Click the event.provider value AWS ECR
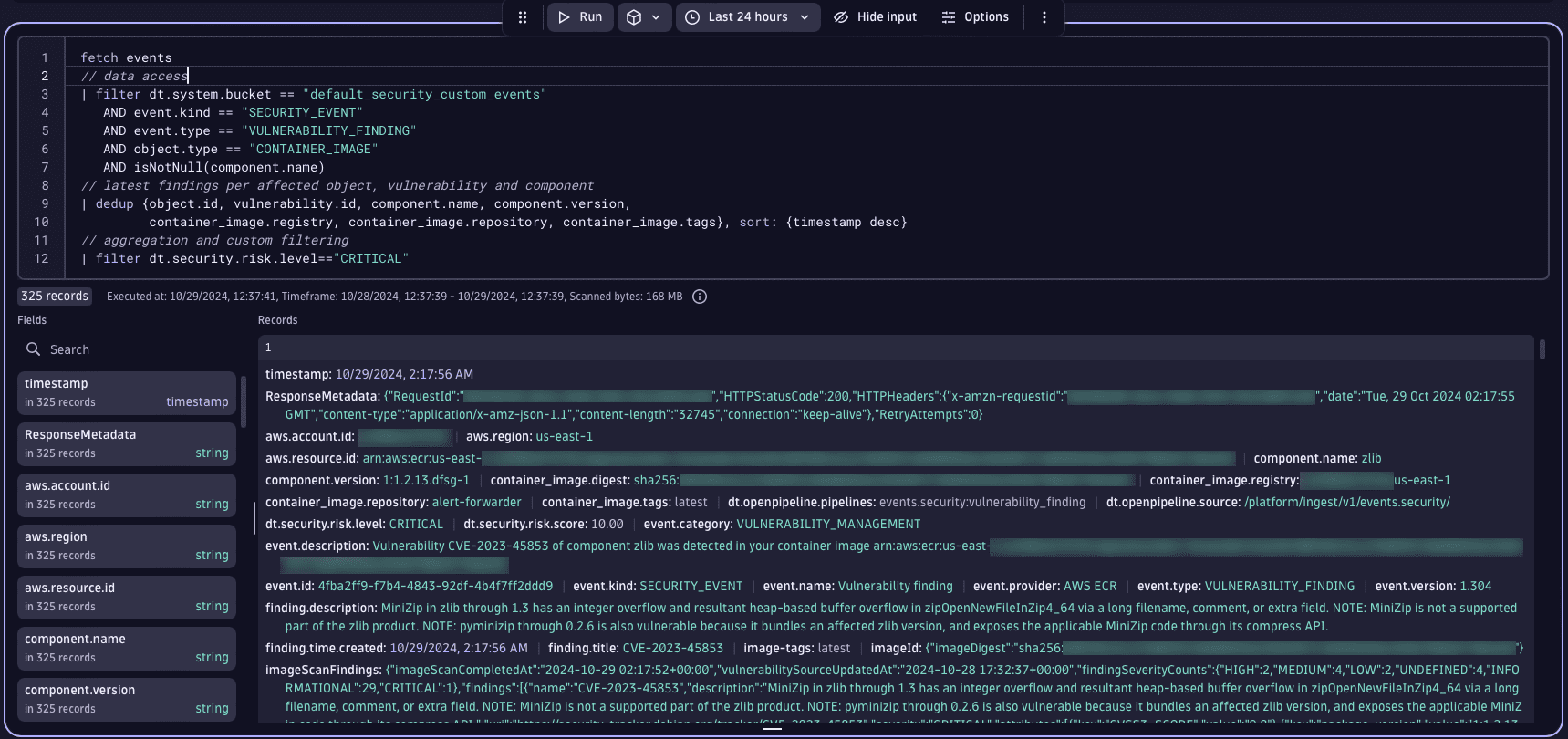1568x739 pixels. (x=1090, y=587)
